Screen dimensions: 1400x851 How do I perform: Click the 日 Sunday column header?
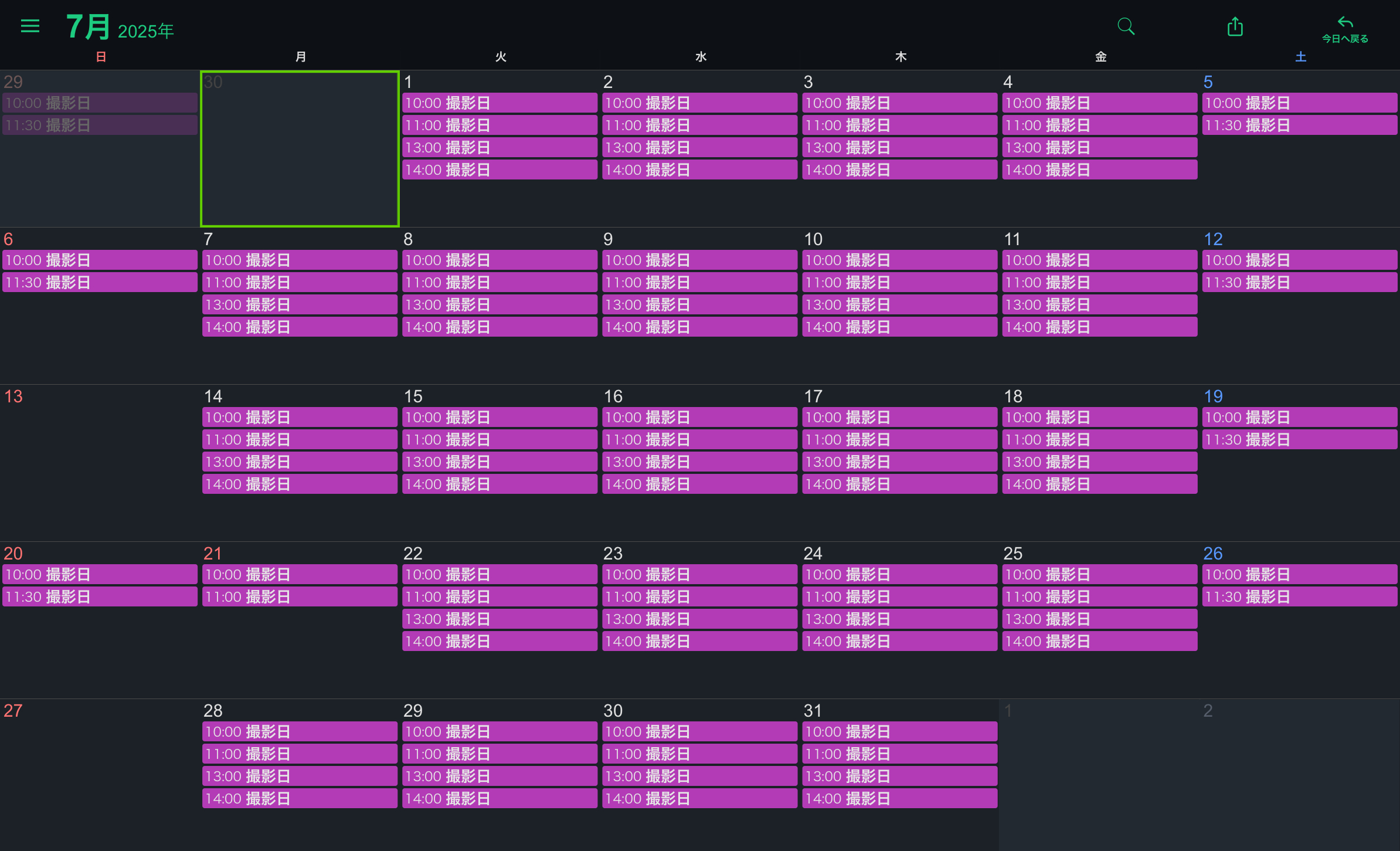click(x=101, y=57)
